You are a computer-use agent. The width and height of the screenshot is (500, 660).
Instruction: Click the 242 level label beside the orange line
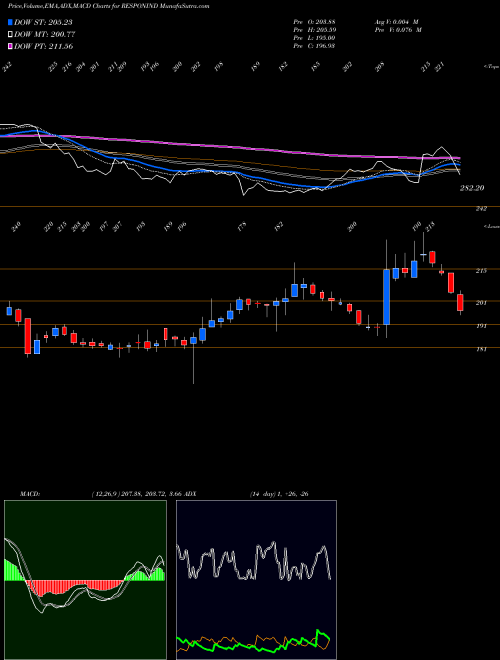coord(481,209)
